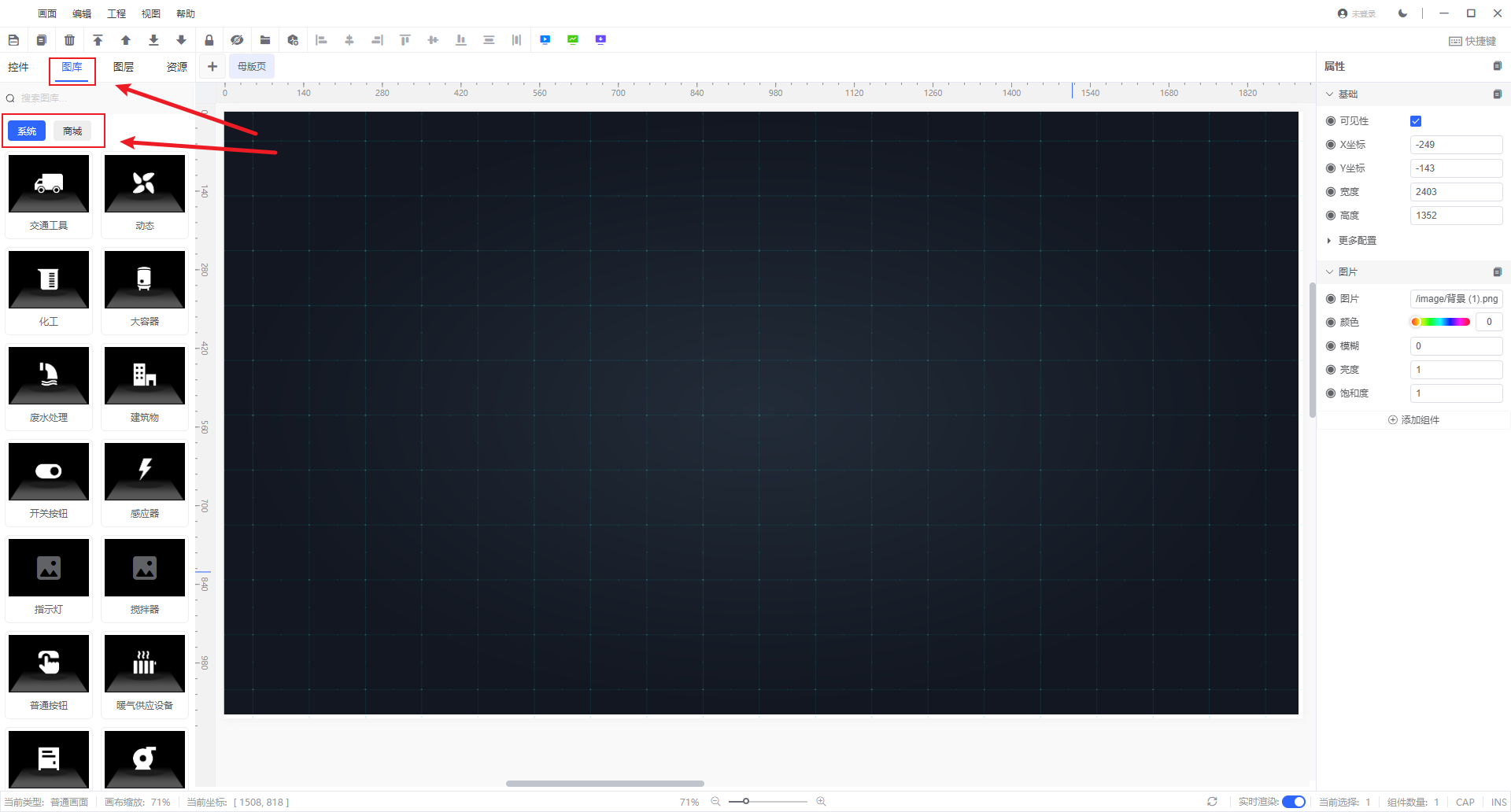Click the trash delete icon
Viewport: 1511px width, 812px height.
[x=69, y=40]
